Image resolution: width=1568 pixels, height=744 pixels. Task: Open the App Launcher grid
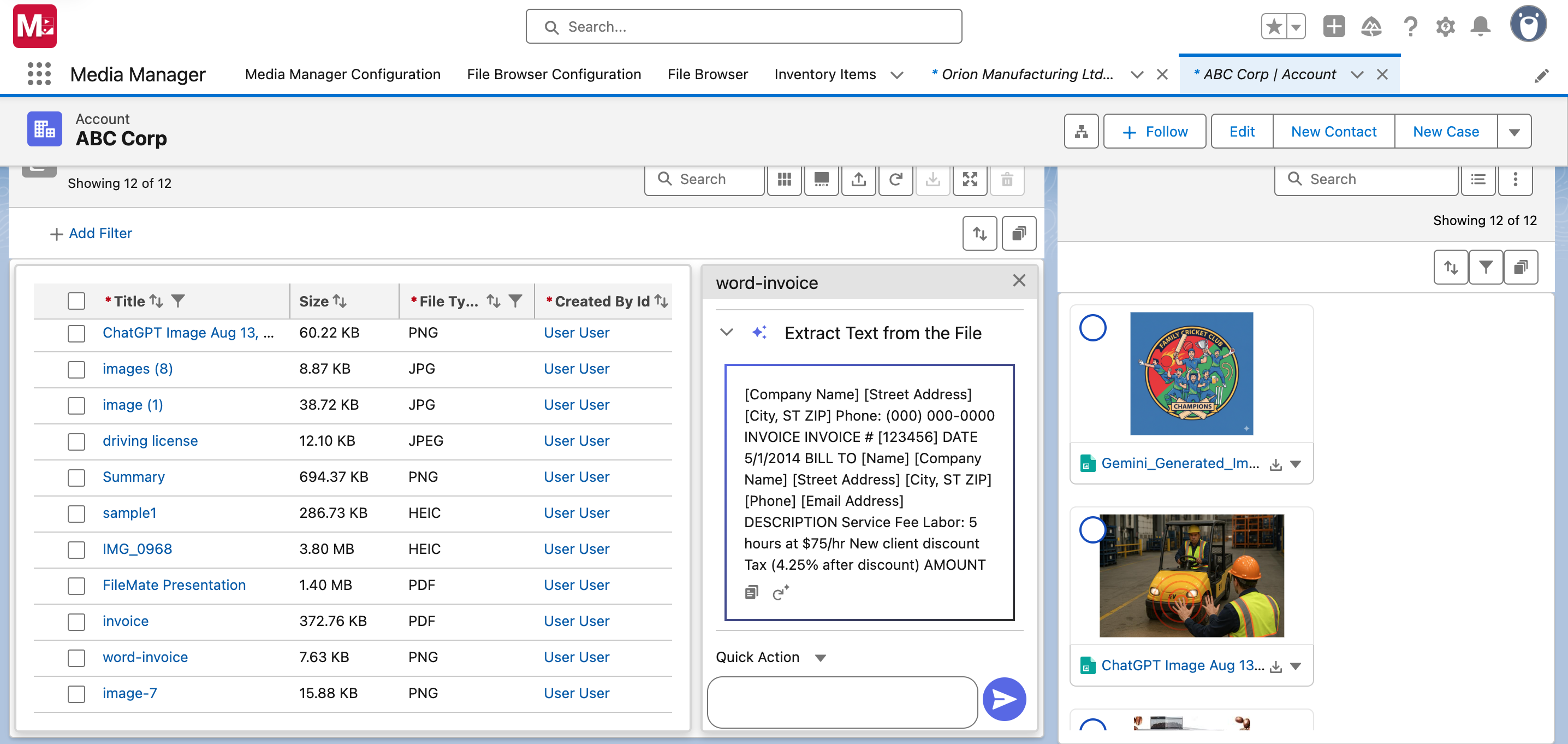point(39,74)
